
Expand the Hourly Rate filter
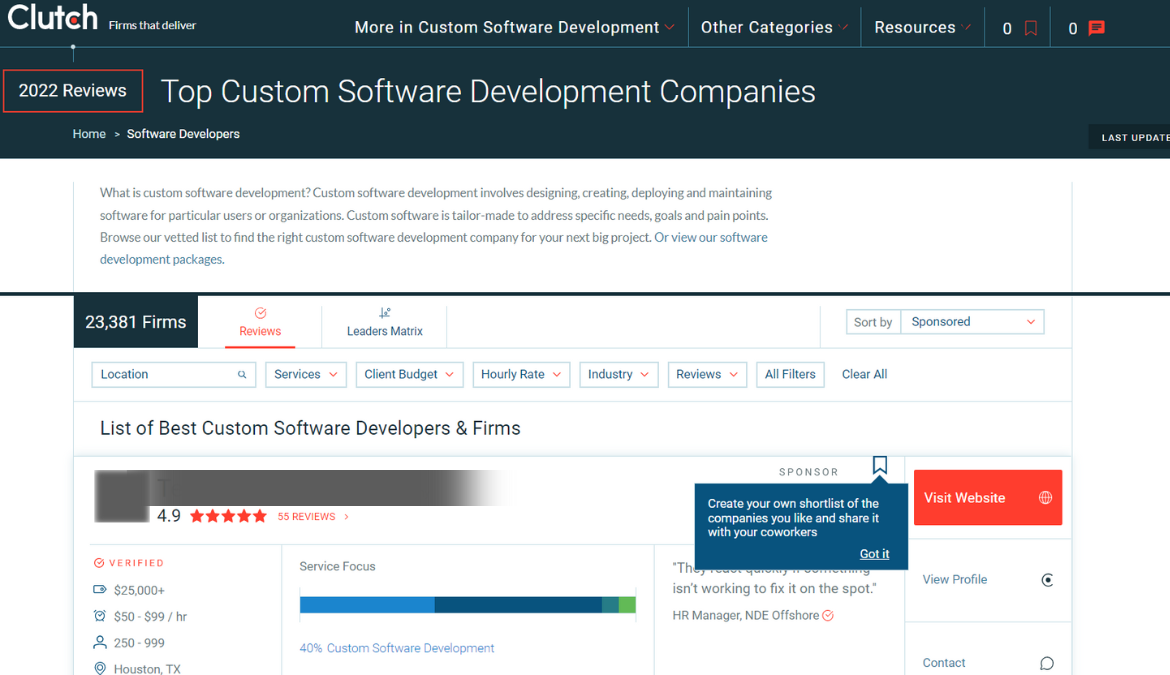[x=521, y=375]
